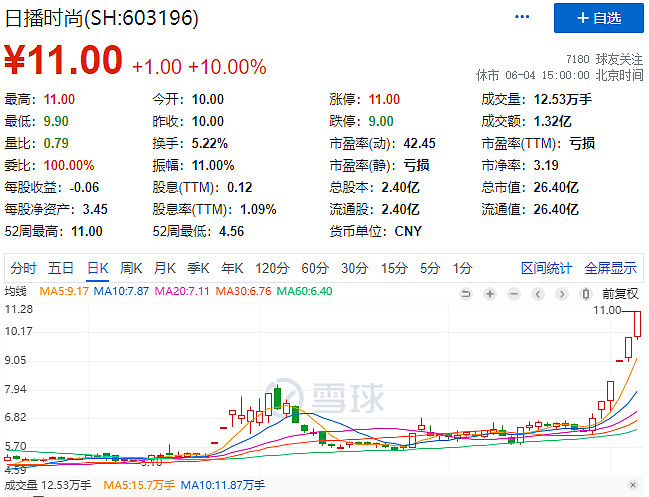The image size is (649, 497).
Task: Click 量比 value 0.79
Action: coord(56,143)
